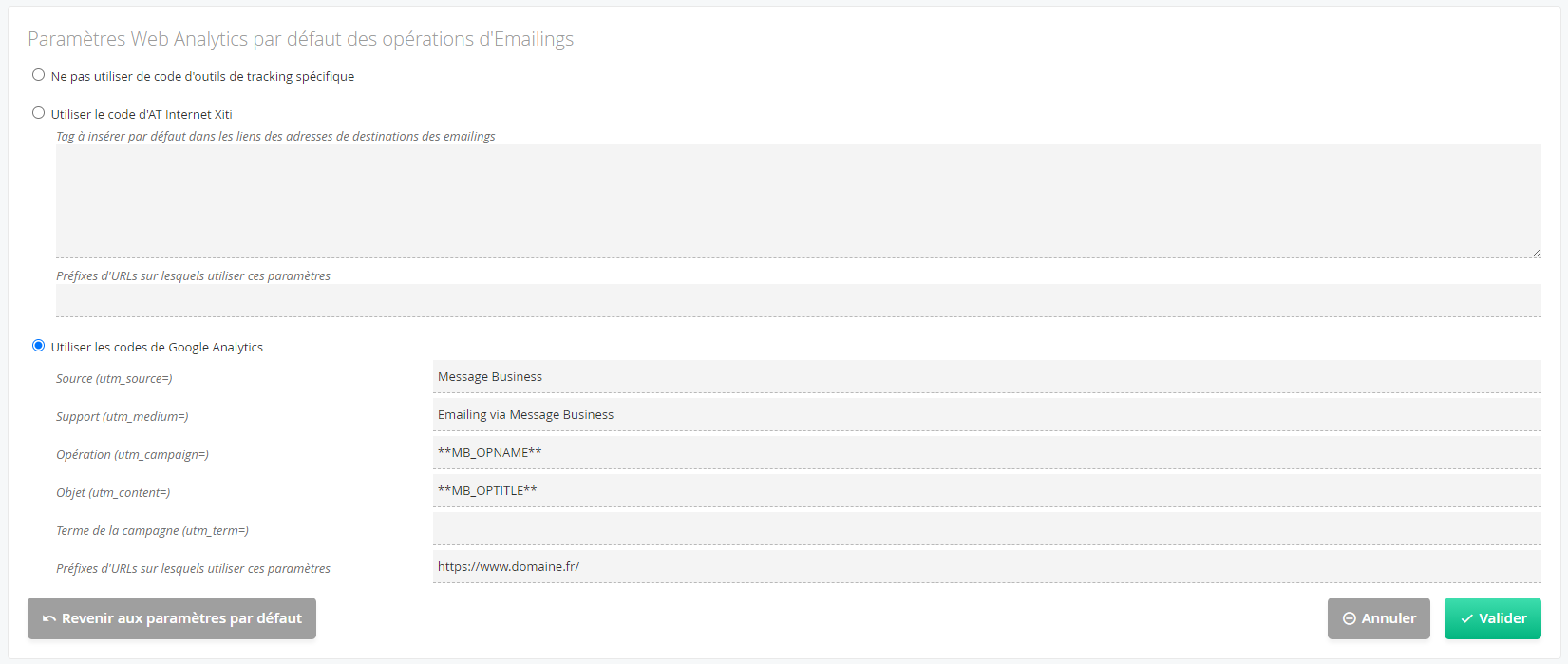The height and width of the screenshot is (664, 1568).
Task: Click the Google Analytics URL prefix field
Action: click(987, 566)
